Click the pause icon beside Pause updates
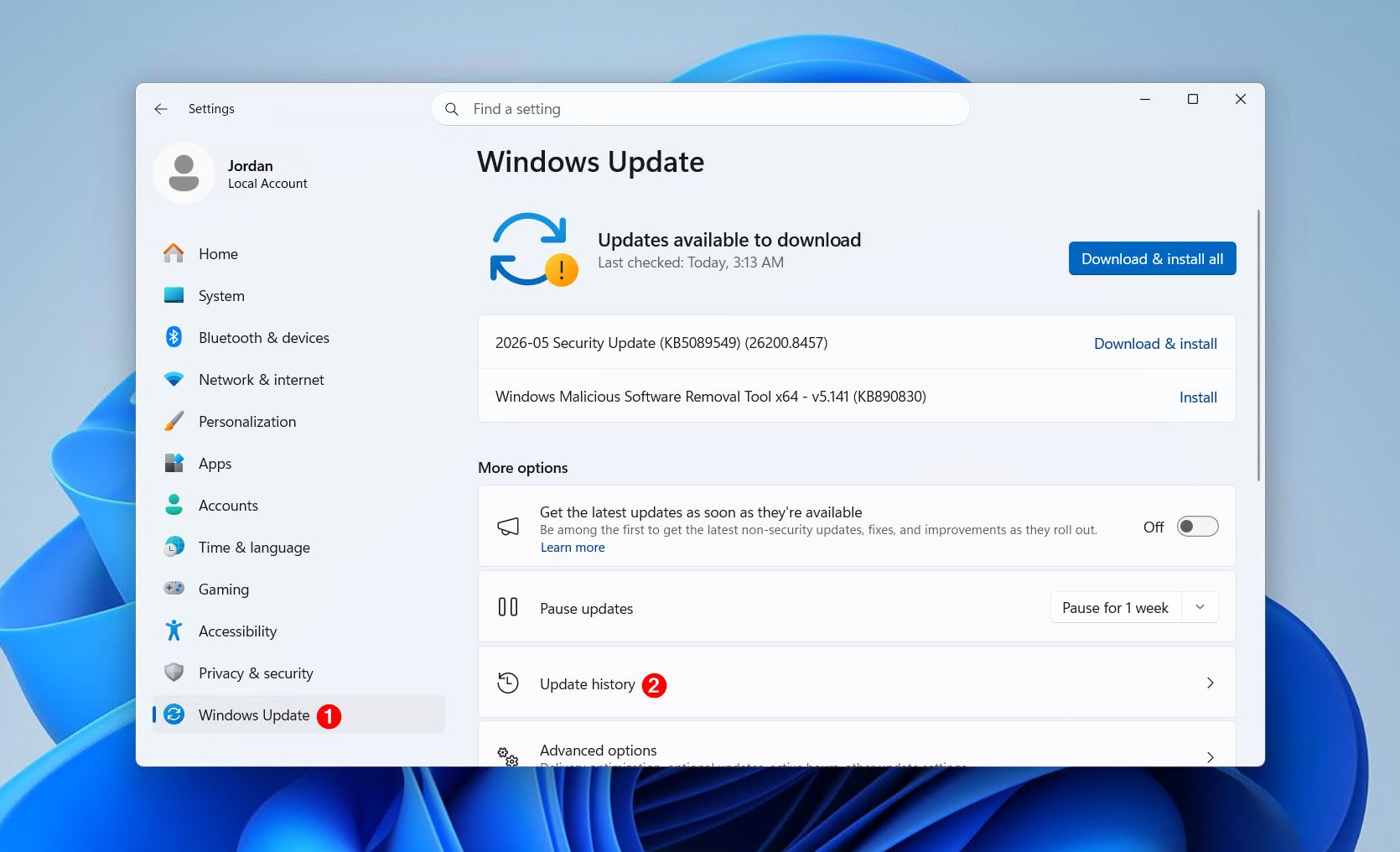Screen dimensions: 1400x852 point(508,607)
